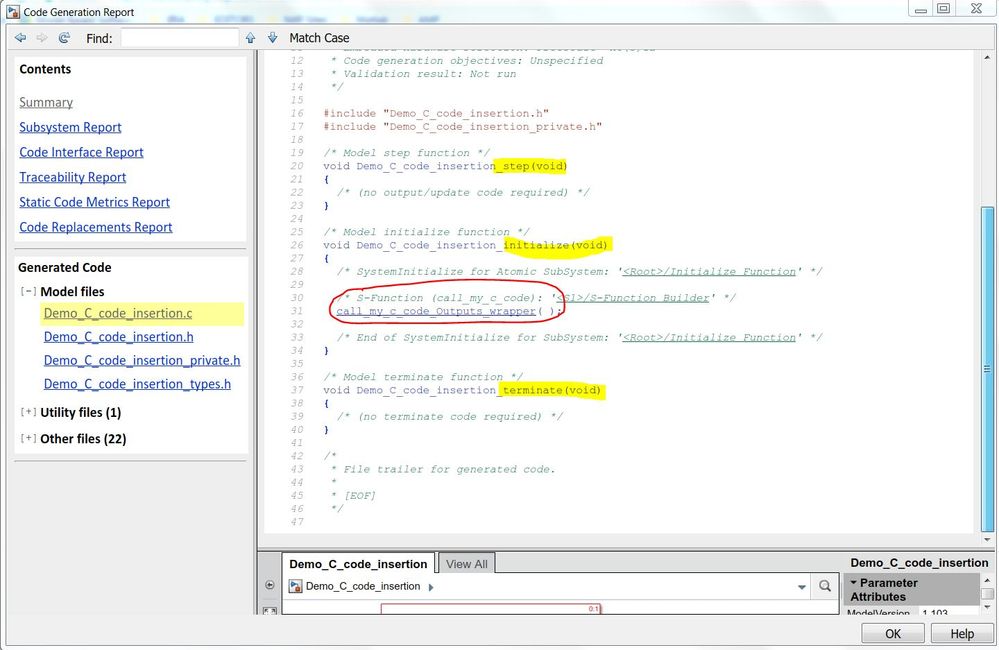This screenshot has height=650, width=999.
Task: Open the Summary report link
Action: [x=46, y=102]
